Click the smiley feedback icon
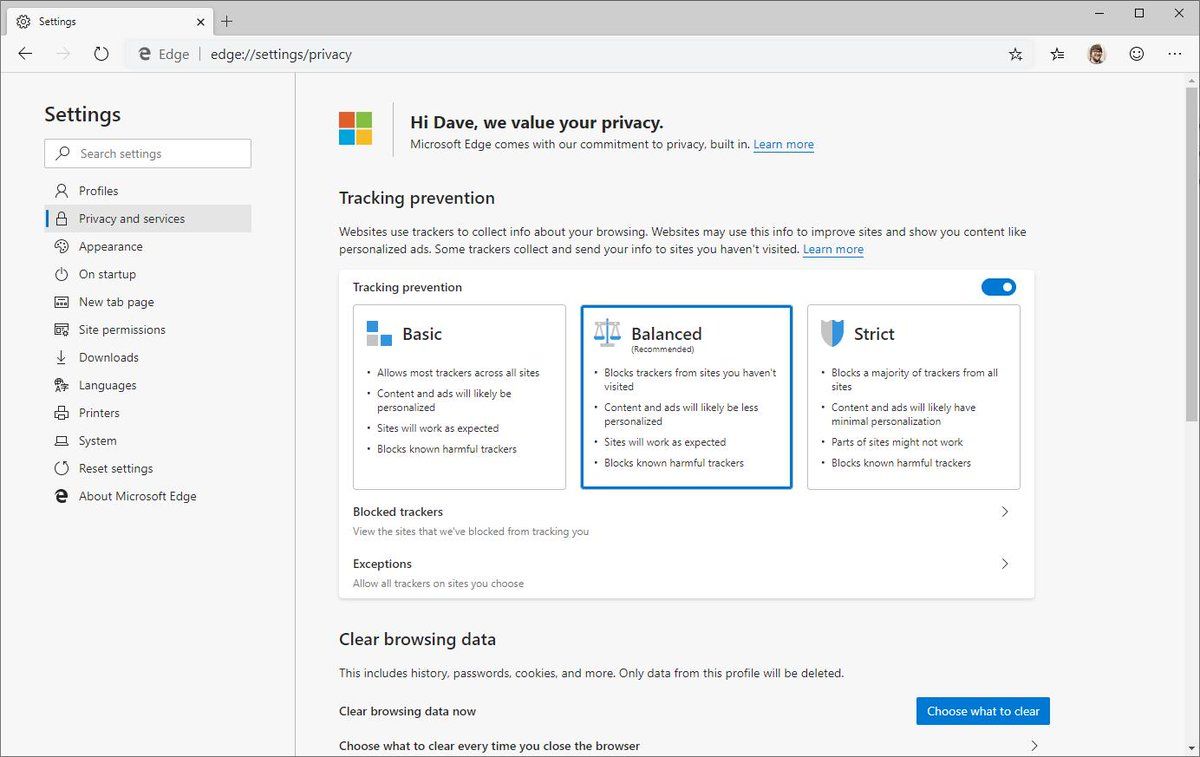Viewport: 1200px width, 757px height. pyautogui.click(x=1137, y=54)
